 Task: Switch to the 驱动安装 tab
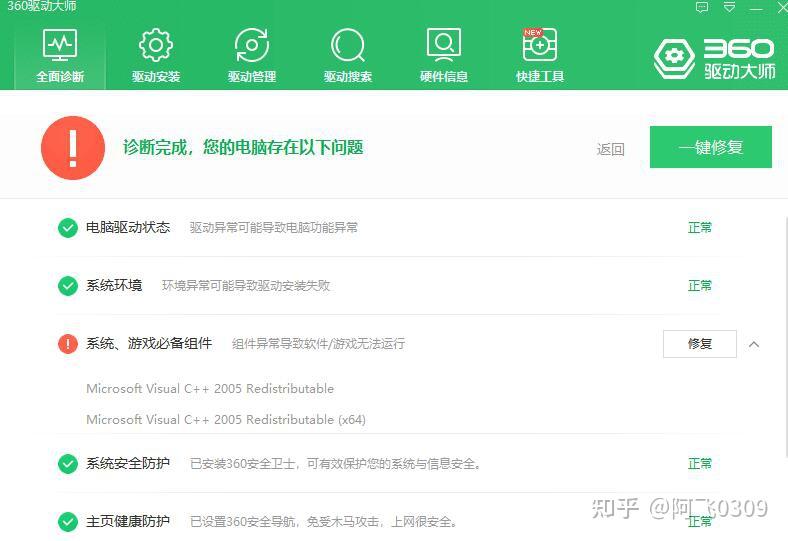tap(156, 55)
